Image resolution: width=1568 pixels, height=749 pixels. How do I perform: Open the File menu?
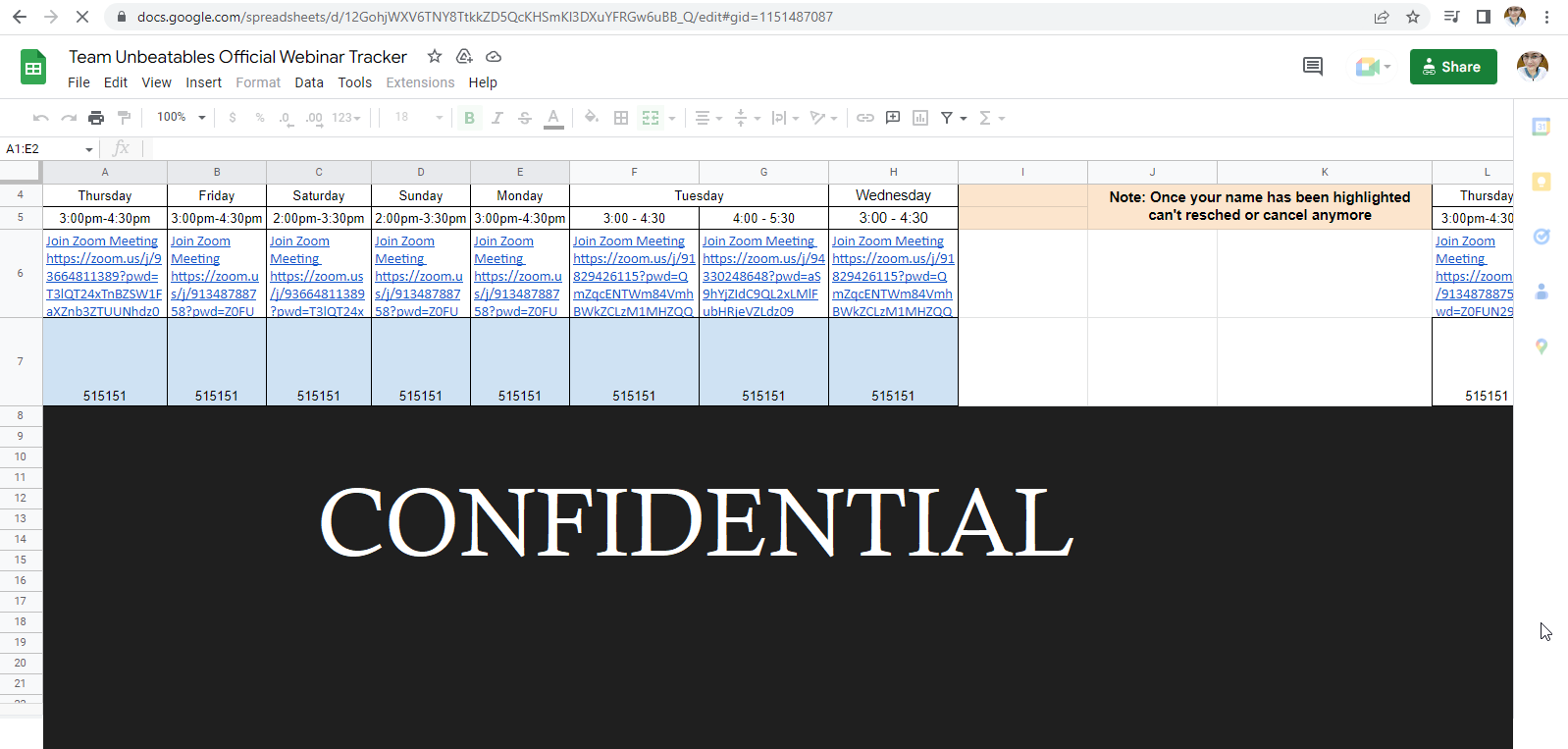click(x=78, y=82)
